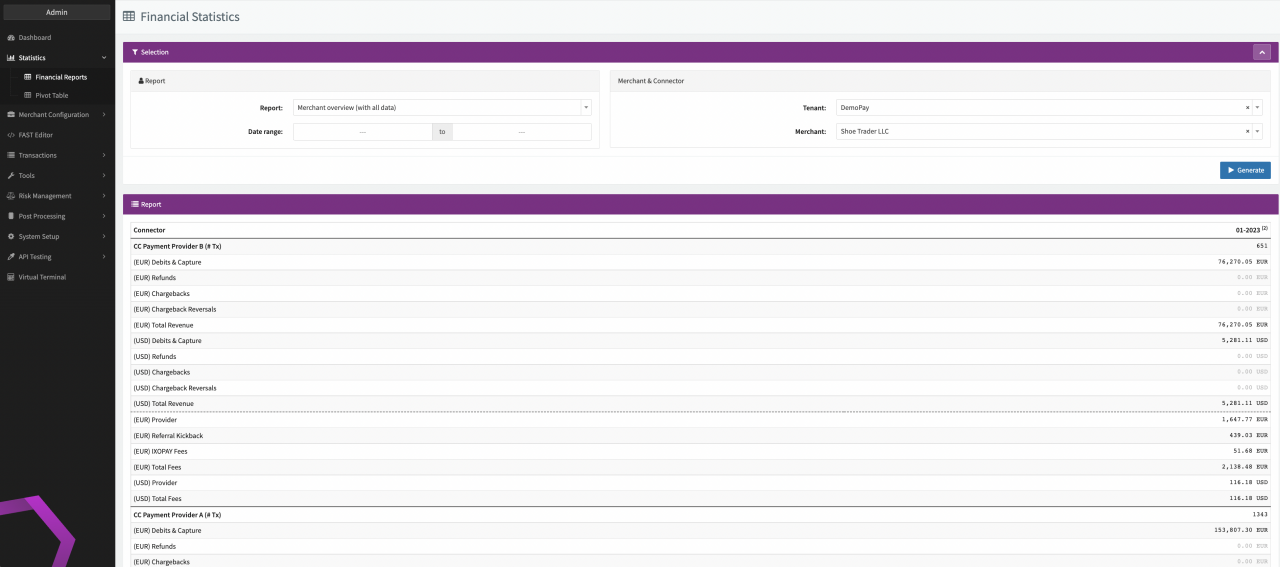Click the Risk Management icon

click(x=10, y=196)
